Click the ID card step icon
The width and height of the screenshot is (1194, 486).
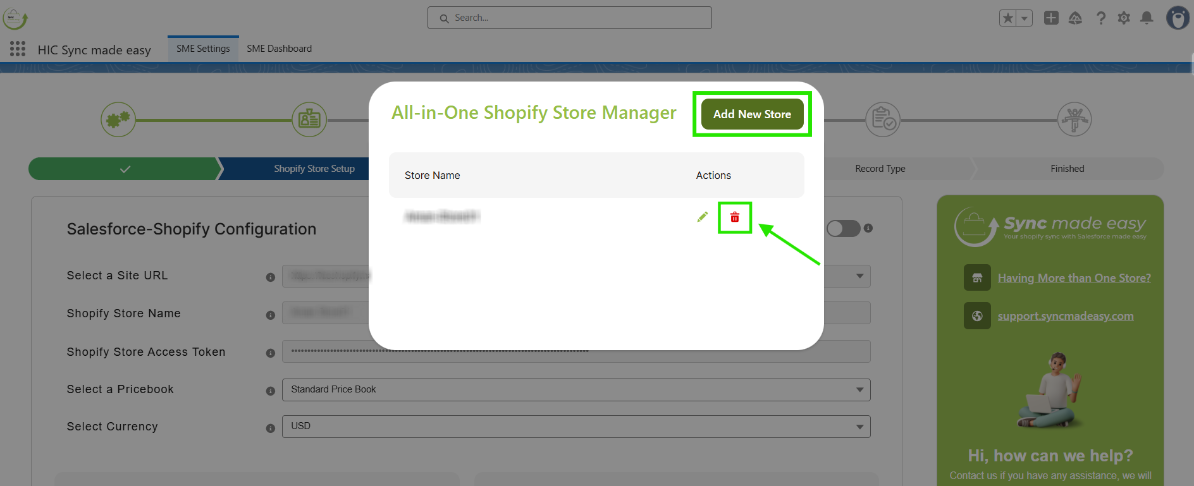(310, 119)
